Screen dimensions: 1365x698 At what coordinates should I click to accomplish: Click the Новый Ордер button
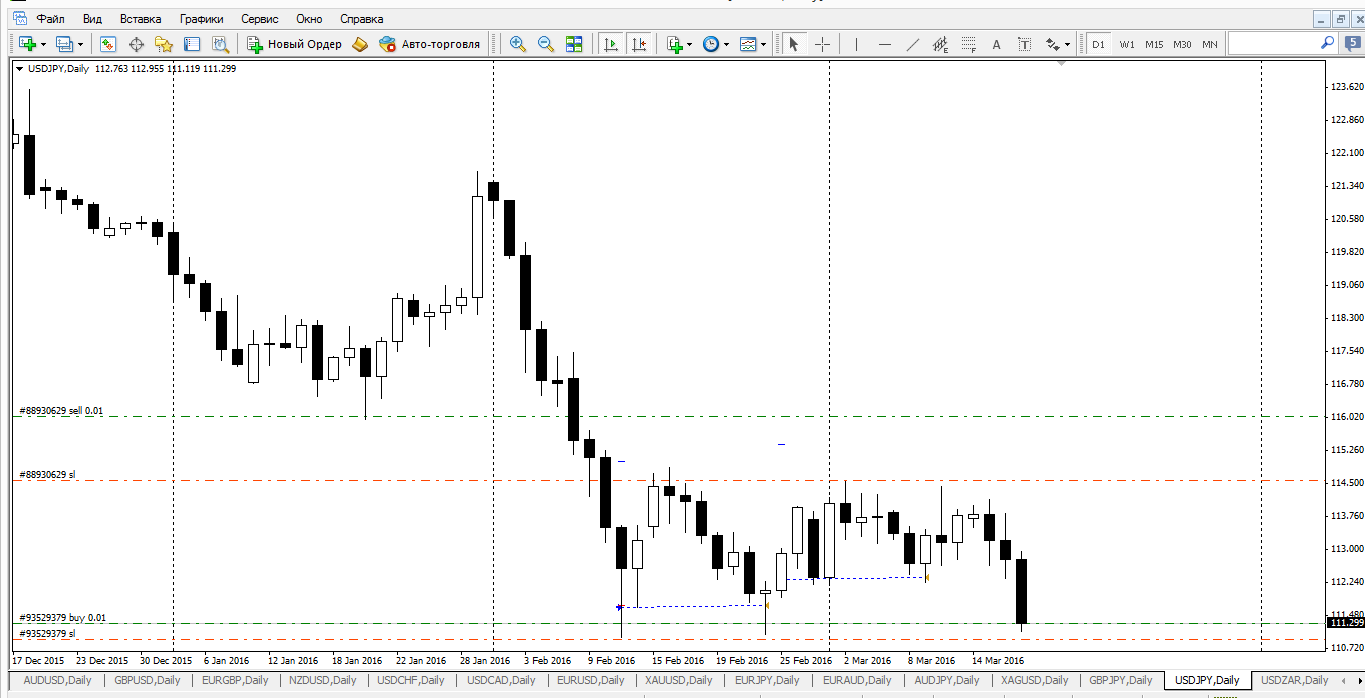[294, 44]
